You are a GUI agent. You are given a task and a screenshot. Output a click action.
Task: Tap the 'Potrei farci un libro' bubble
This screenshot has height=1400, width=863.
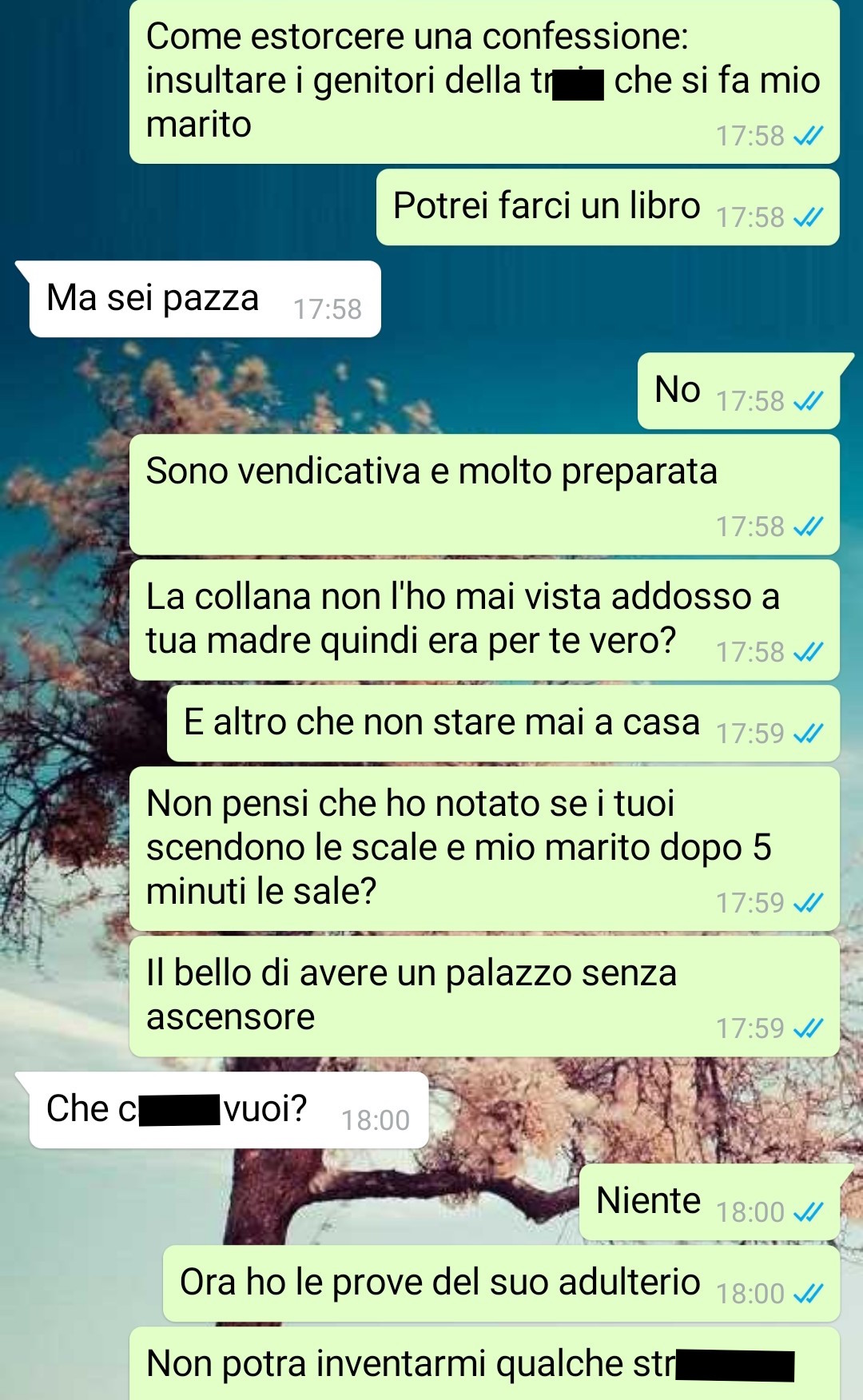[x=608, y=207]
